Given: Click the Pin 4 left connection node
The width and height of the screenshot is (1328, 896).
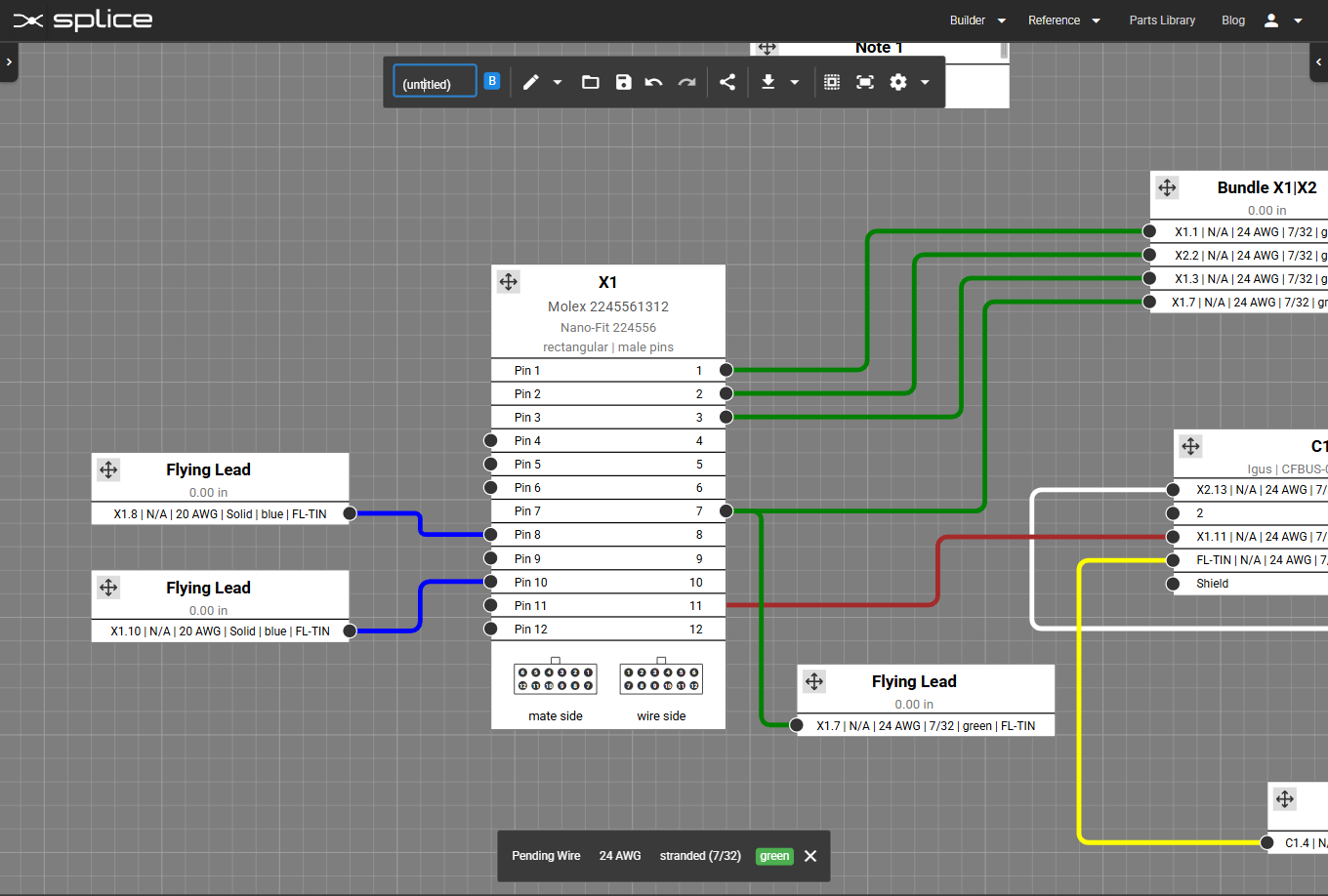Looking at the screenshot, I should (491, 441).
